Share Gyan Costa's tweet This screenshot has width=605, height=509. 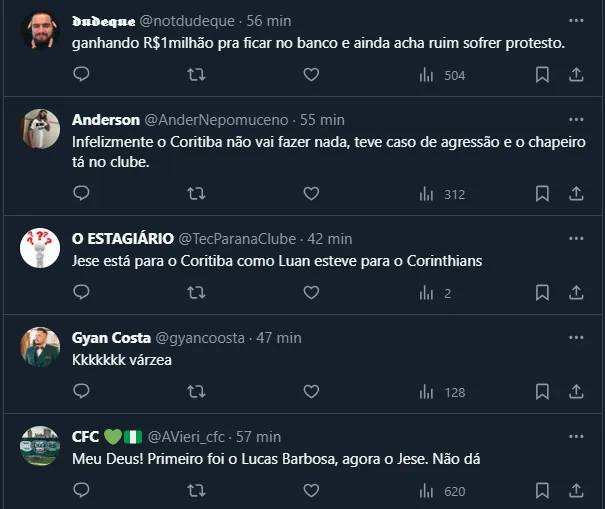tap(576, 391)
